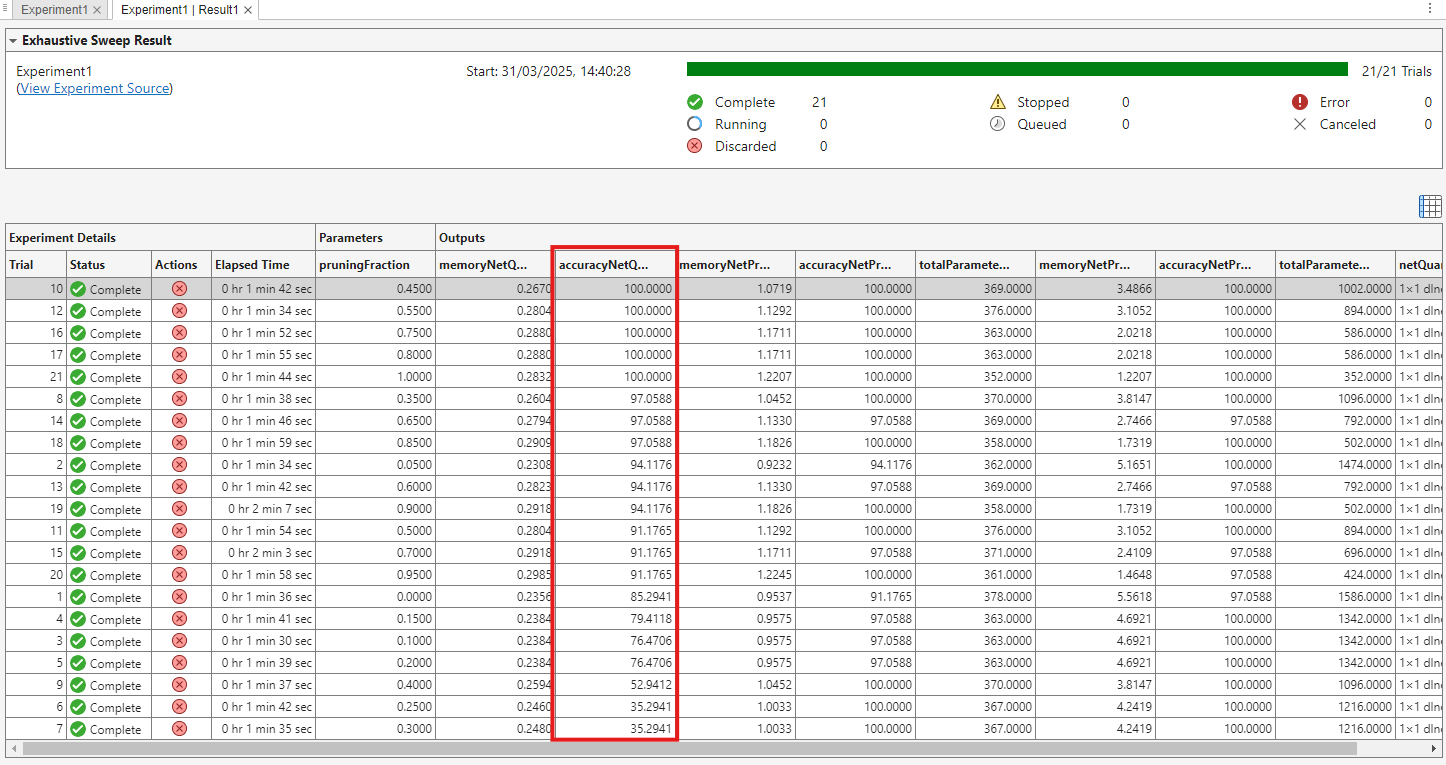Click the Running status circle icon
The height and width of the screenshot is (765, 1446).
point(695,123)
